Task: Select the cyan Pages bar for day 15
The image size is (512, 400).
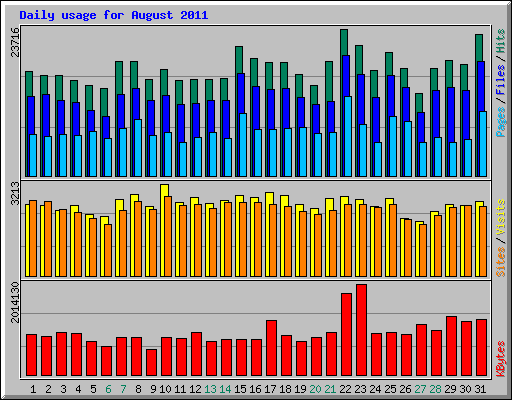Action: (x=243, y=145)
